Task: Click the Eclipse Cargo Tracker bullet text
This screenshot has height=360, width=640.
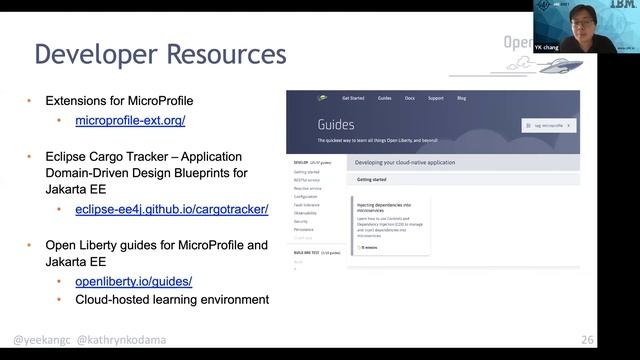Action: (x=147, y=173)
